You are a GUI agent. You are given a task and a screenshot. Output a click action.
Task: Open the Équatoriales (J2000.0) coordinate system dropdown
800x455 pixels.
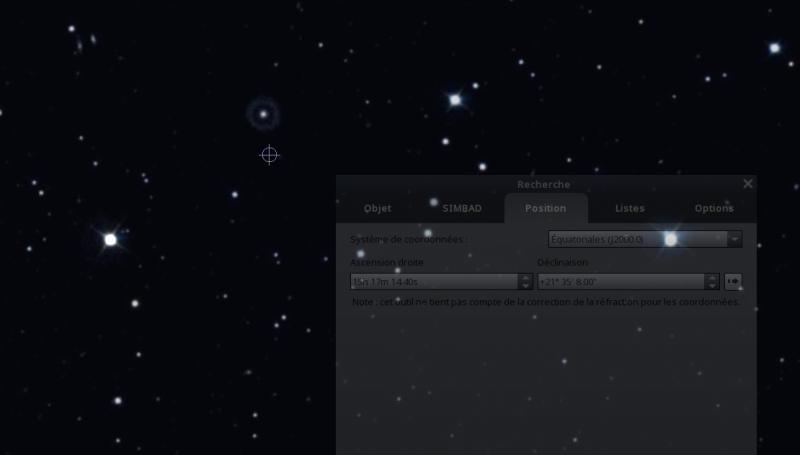click(x=645, y=239)
